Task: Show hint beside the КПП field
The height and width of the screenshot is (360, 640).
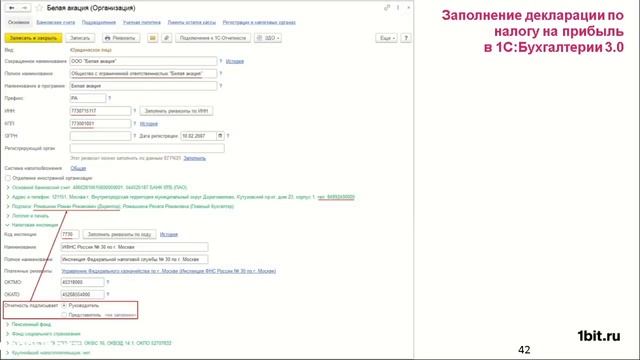Action: click(135, 123)
